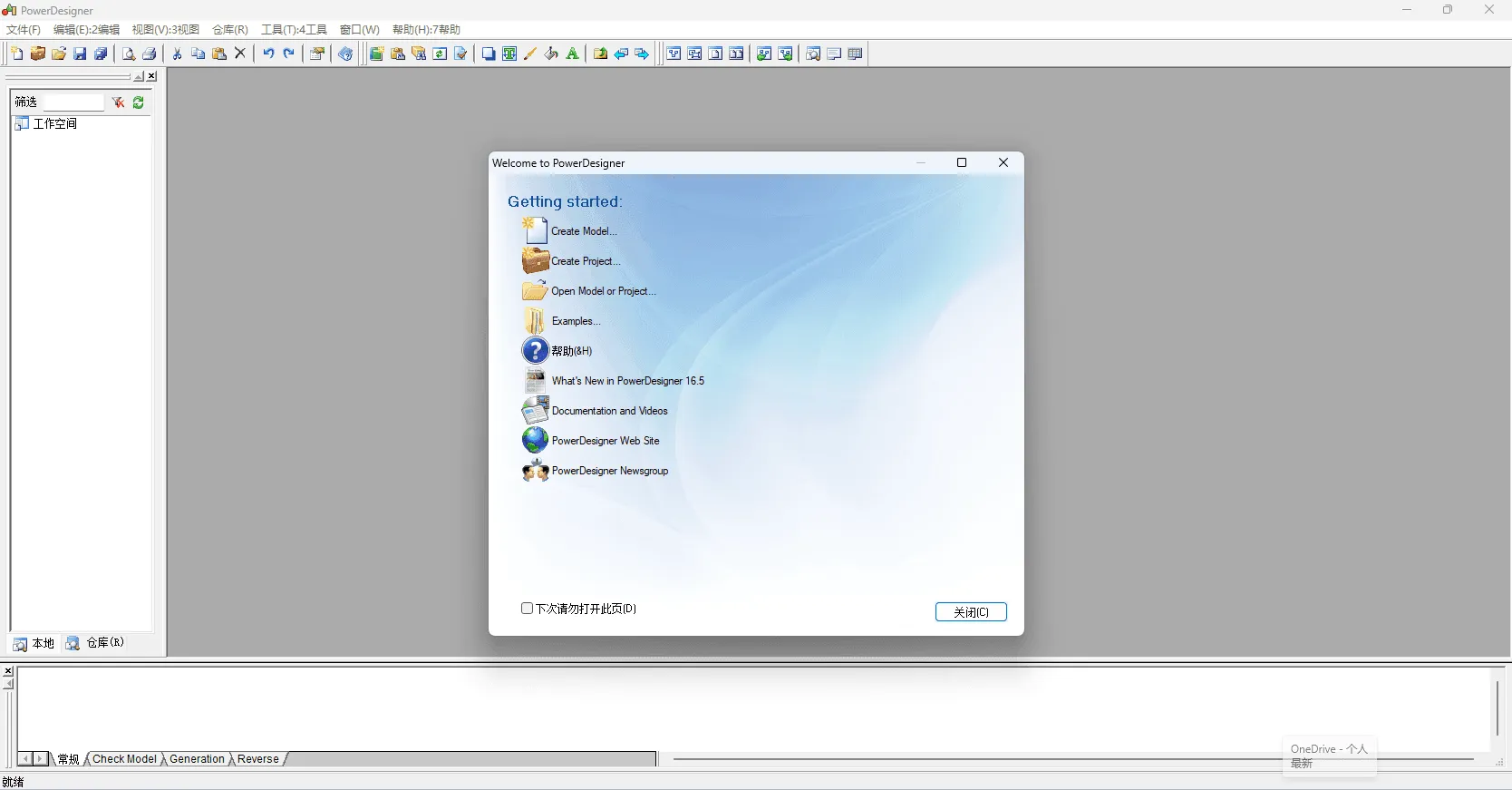Switch to the Generation output tab
Viewport: 1512px width, 790px height.
[197, 759]
